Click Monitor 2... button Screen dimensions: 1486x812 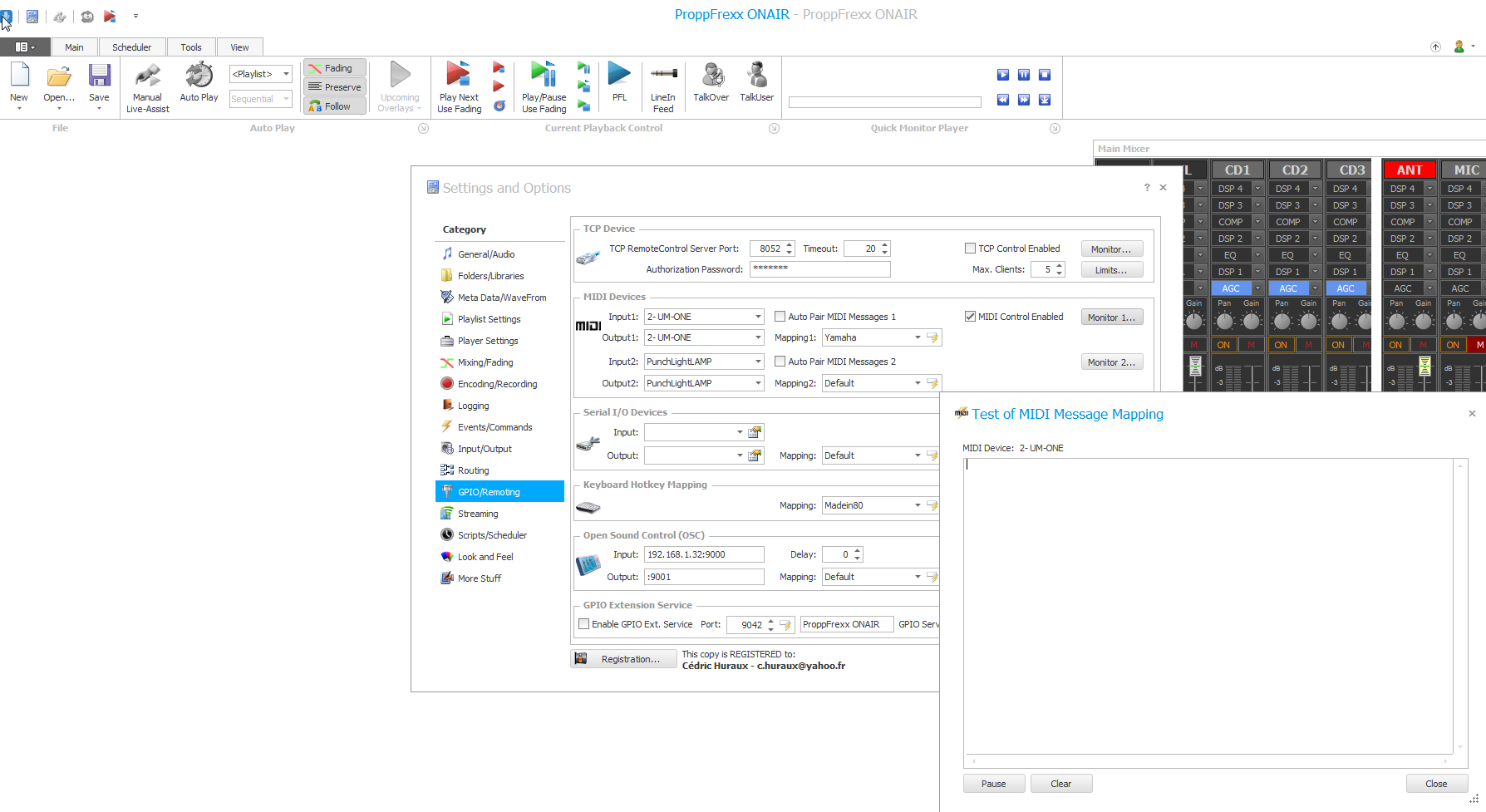click(x=1112, y=362)
